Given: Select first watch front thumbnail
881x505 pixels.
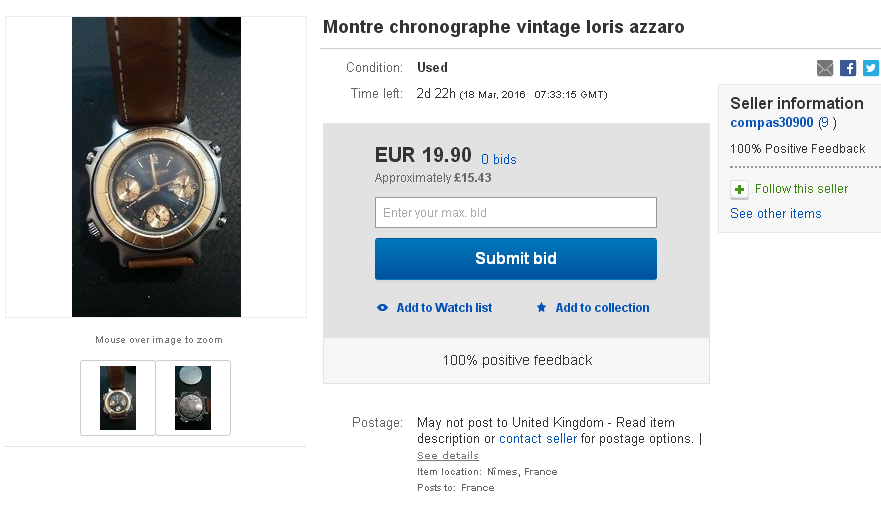Looking at the screenshot, I should (x=118, y=397).
